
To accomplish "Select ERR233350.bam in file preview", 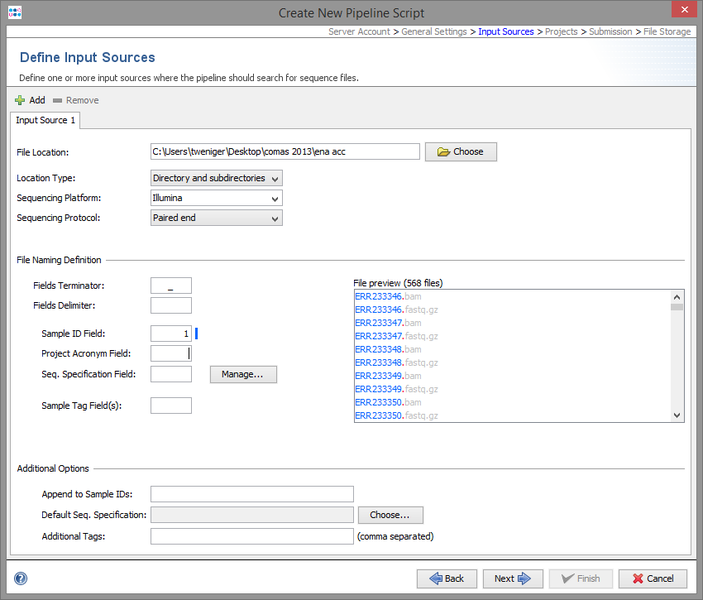I will point(388,402).
